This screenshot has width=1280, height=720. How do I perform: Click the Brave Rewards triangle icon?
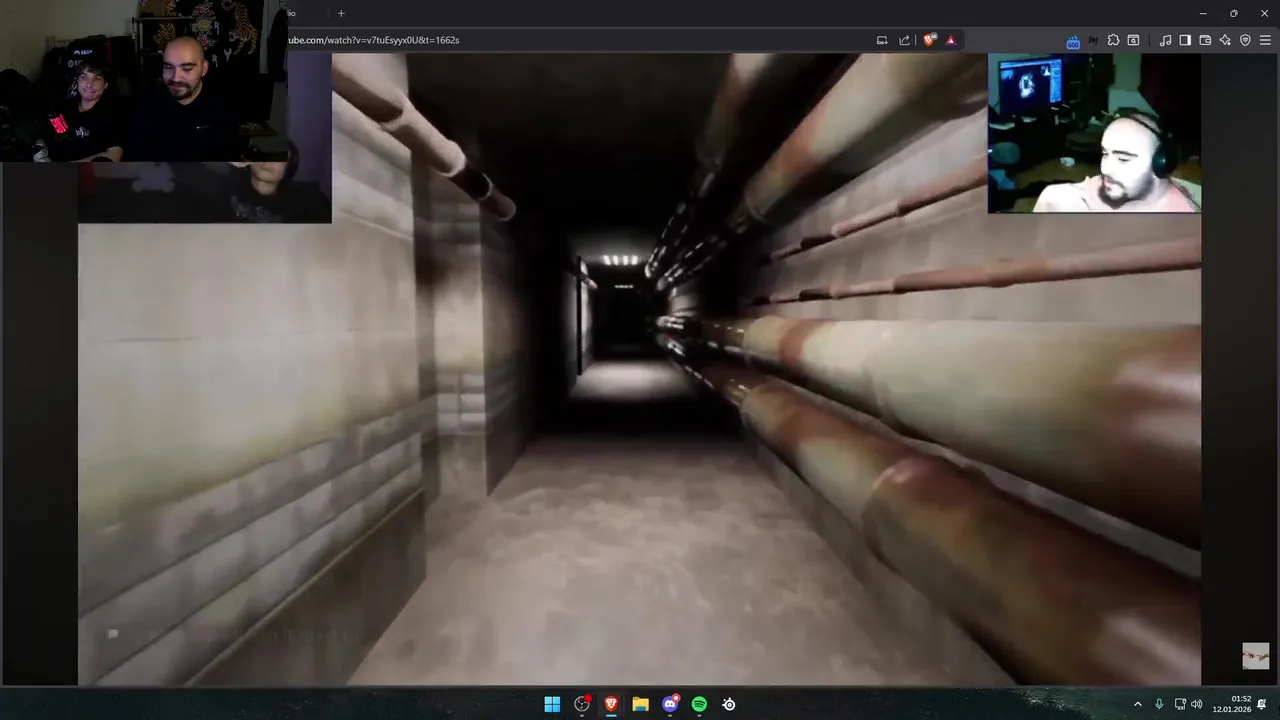click(x=951, y=40)
